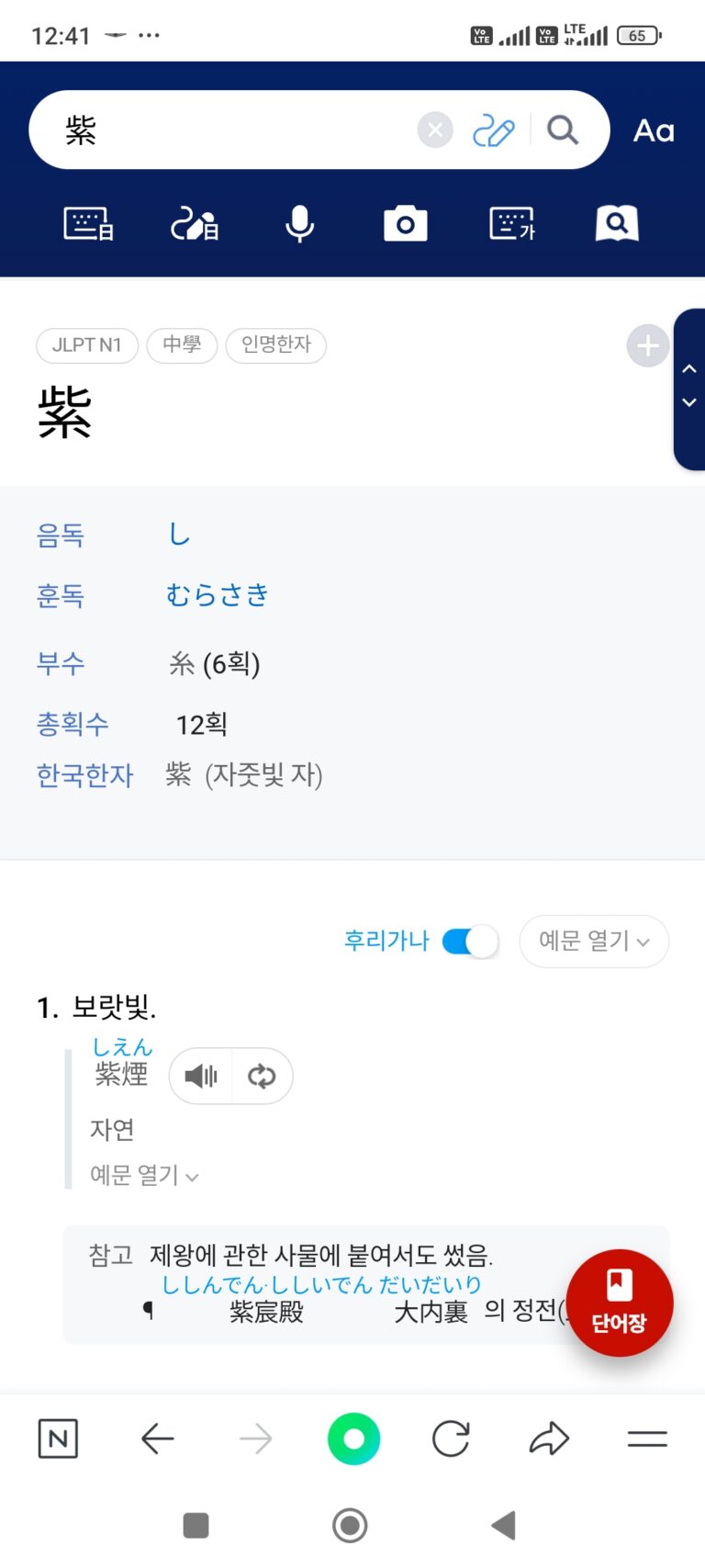
Task: Tap the microphone voice search icon
Action: point(299,223)
